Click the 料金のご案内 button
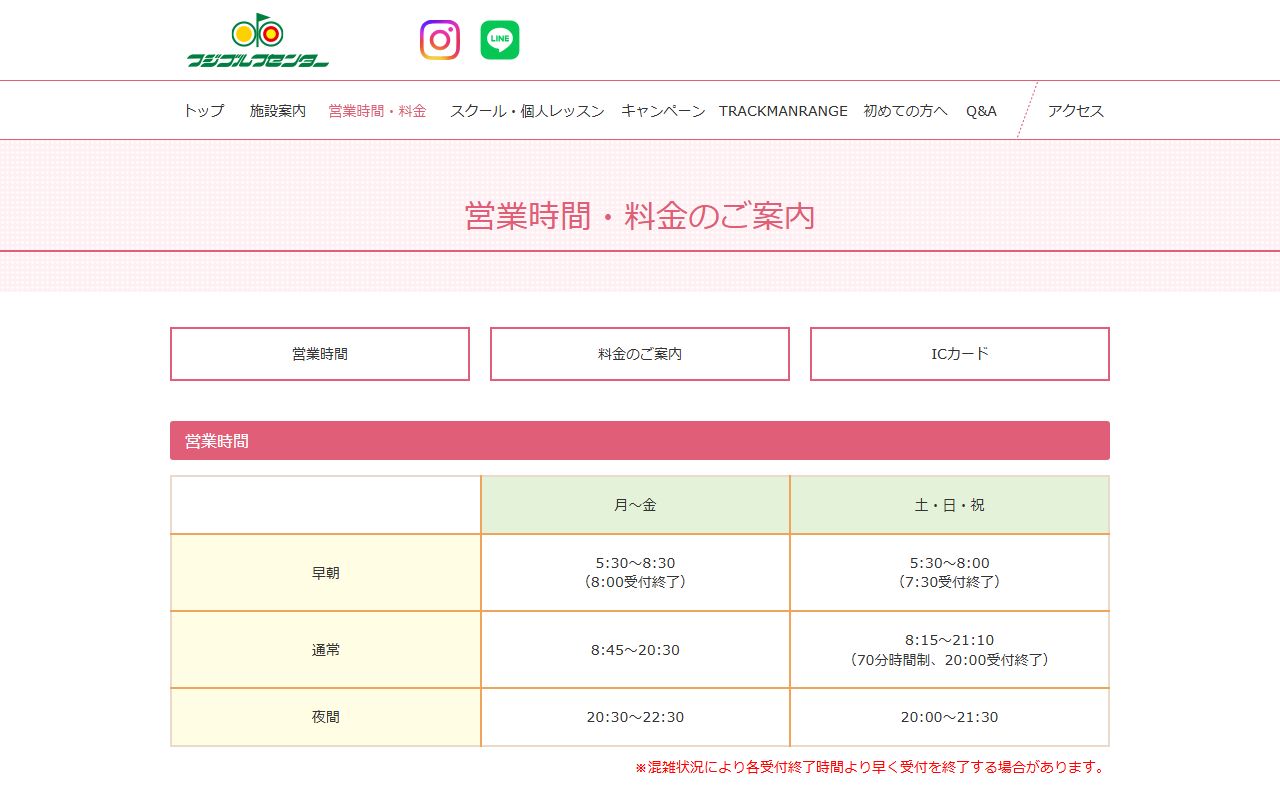 640,354
